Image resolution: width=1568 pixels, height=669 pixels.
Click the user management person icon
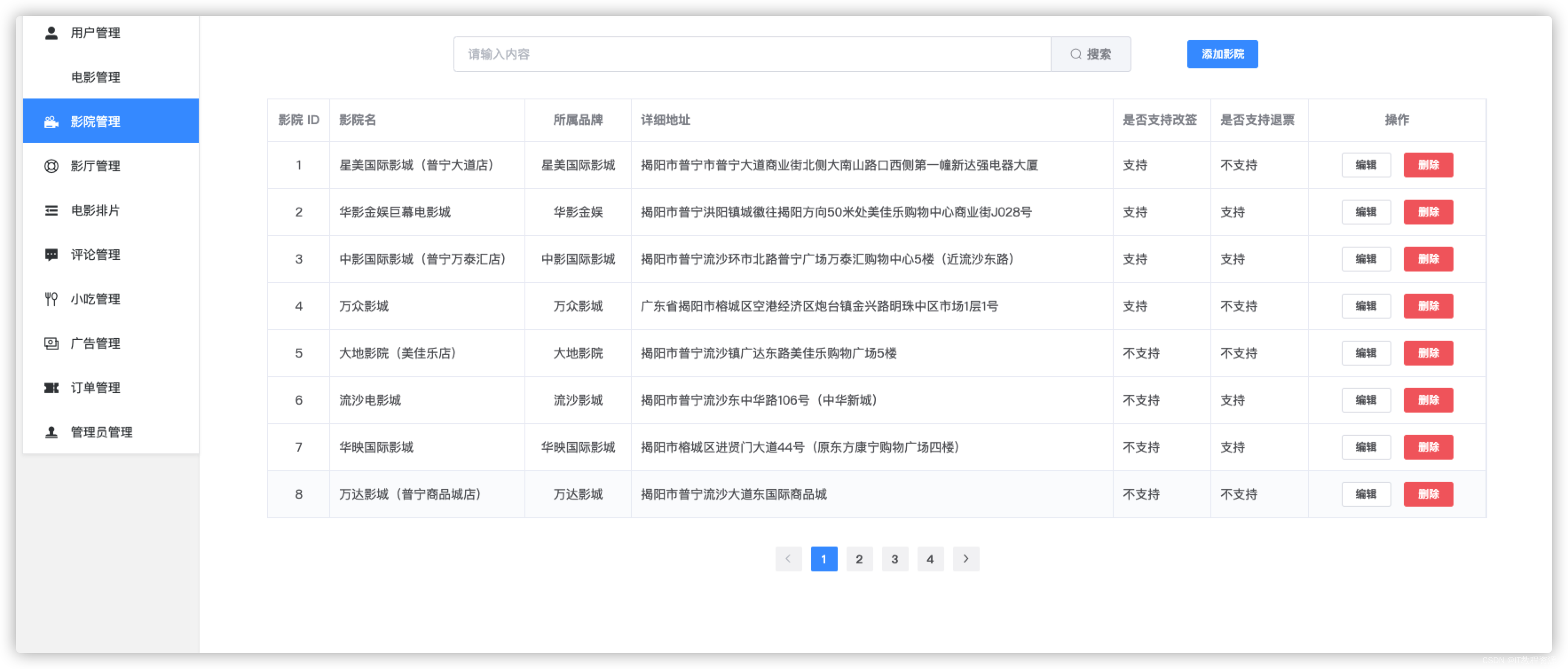[x=51, y=33]
